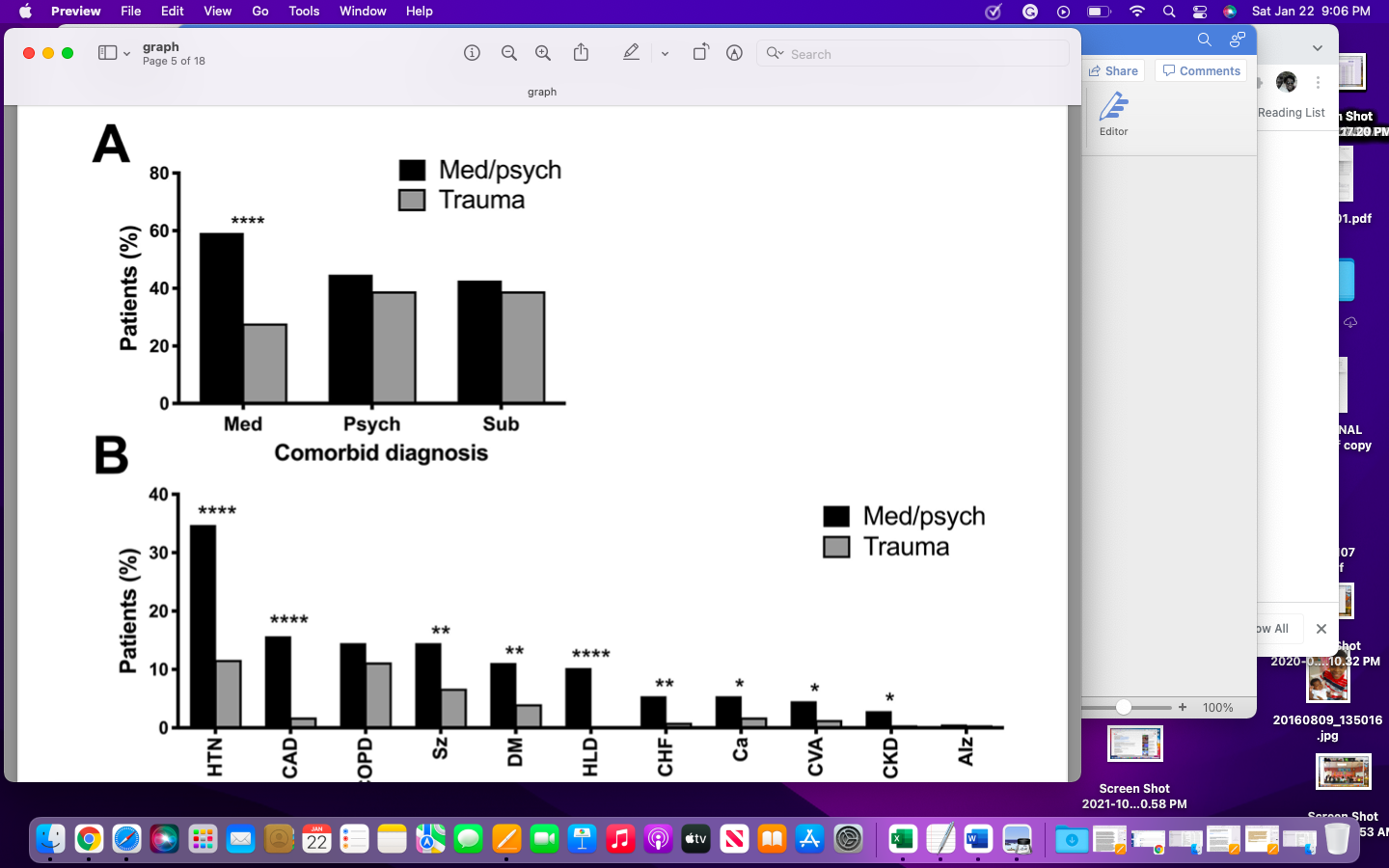Open the Trash in the Dock
The image size is (1389, 868).
pos(1337,839)
